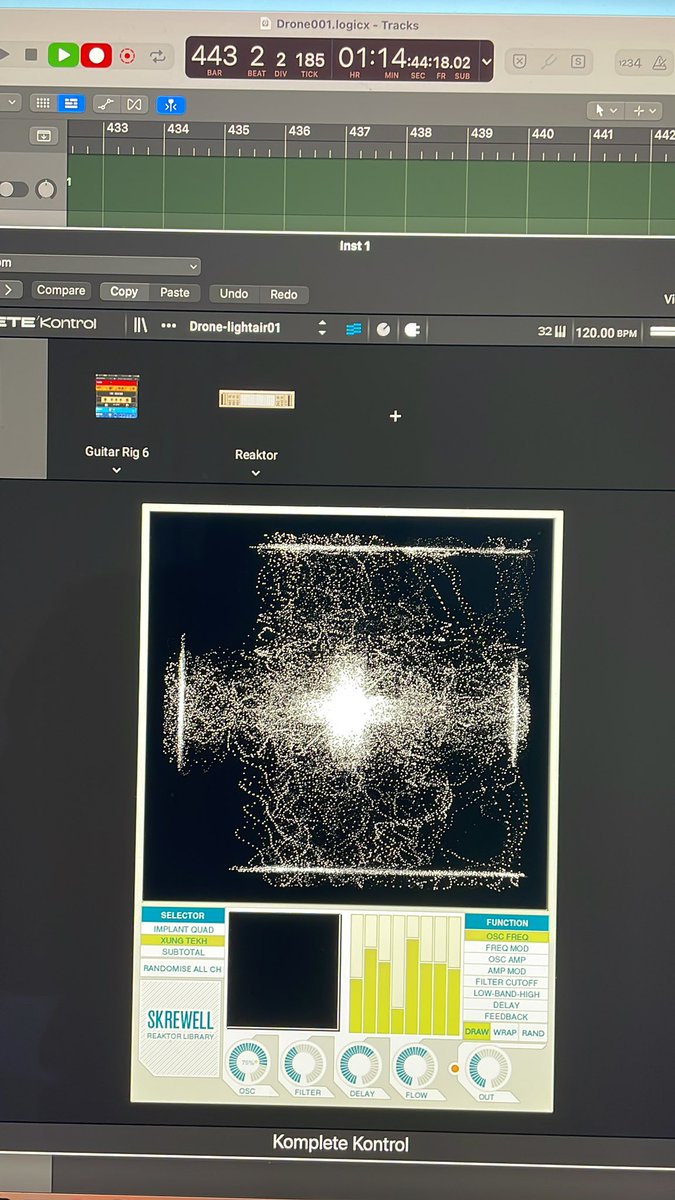This screenshot has height=1200, width=675.
Task: Select FILTER CUTOFF function
Action: pos(507,982)
